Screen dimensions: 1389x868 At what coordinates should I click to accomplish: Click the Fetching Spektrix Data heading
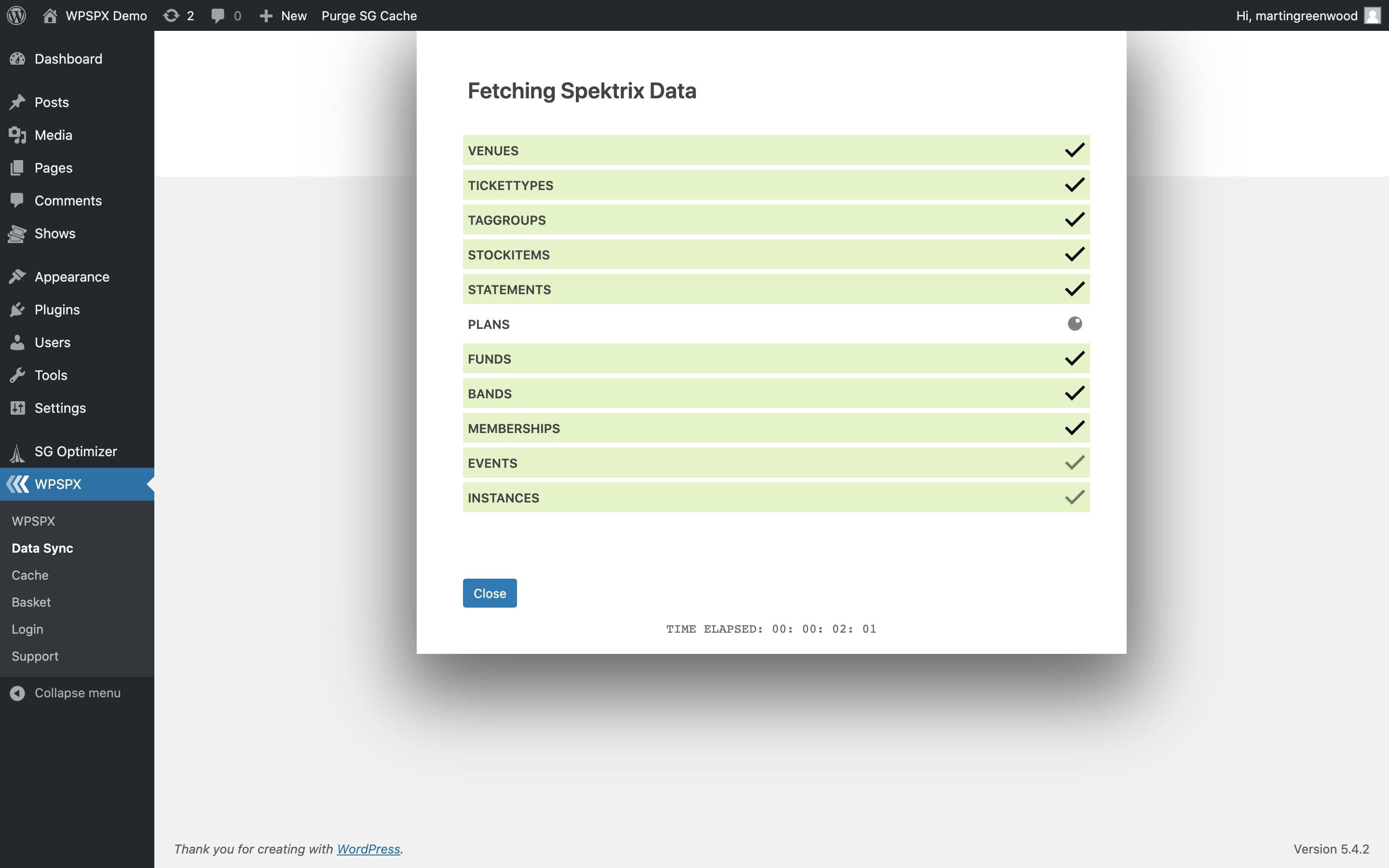(x=582, y=91)
